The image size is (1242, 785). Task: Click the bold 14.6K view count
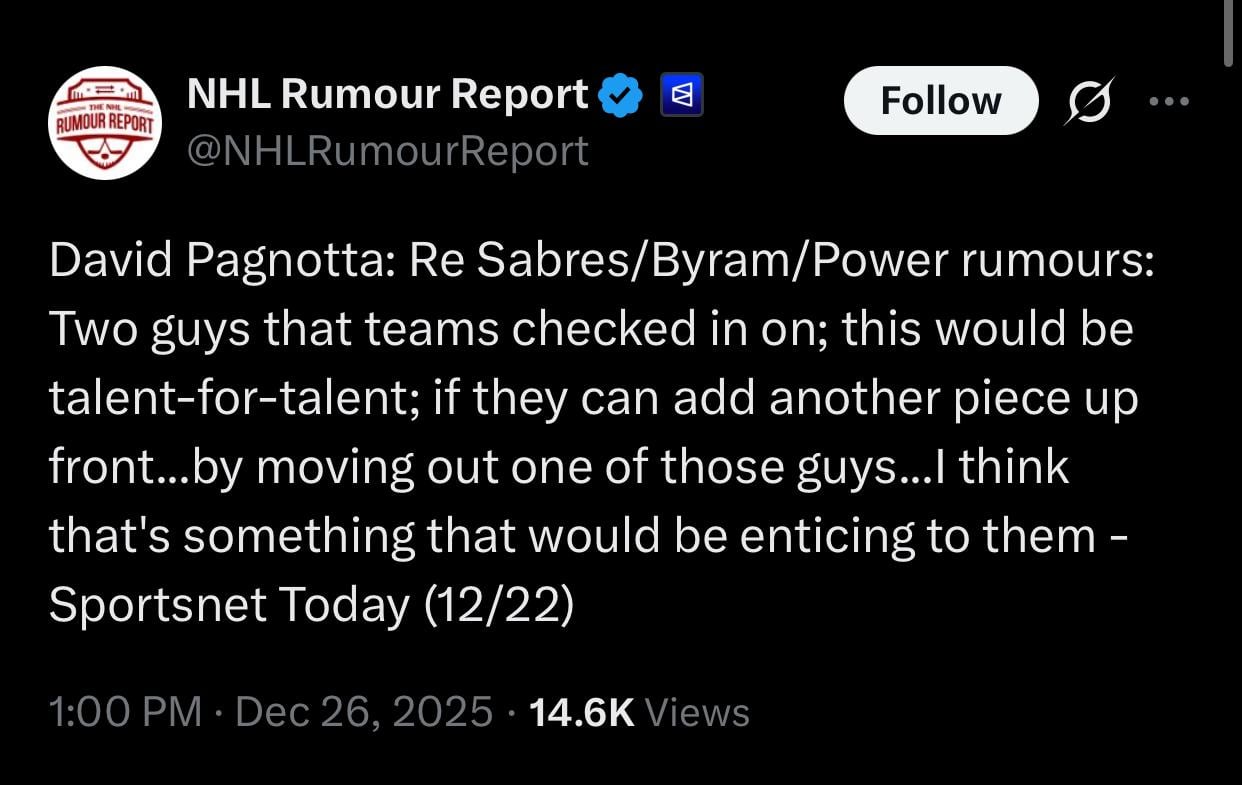pyautogui.click(x=582, y=712)
